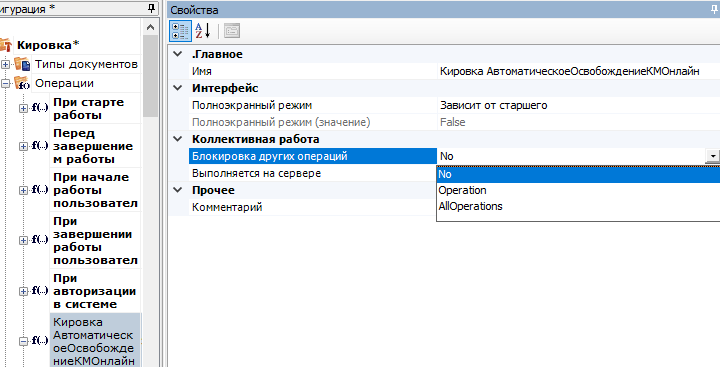Viewport: 720px width, 367px height.
Task: Expand При начале работы пользователя node
Action: point(23,190)
